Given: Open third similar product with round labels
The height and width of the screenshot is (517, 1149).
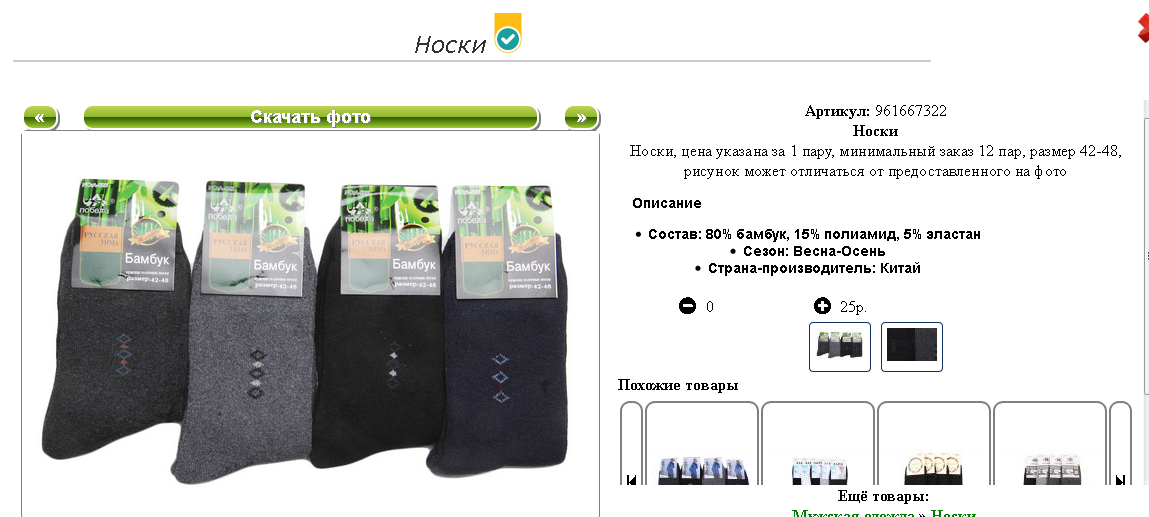Looking at the screenshot, I should 934,443.
